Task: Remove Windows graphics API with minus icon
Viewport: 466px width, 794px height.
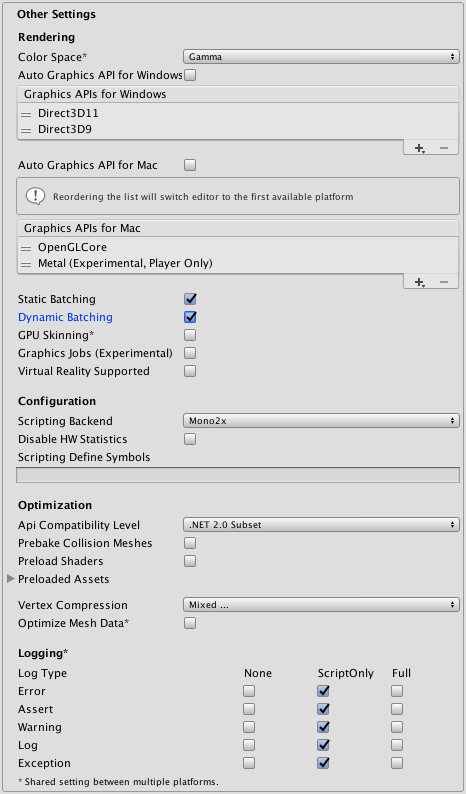Action: pos(444,148)
